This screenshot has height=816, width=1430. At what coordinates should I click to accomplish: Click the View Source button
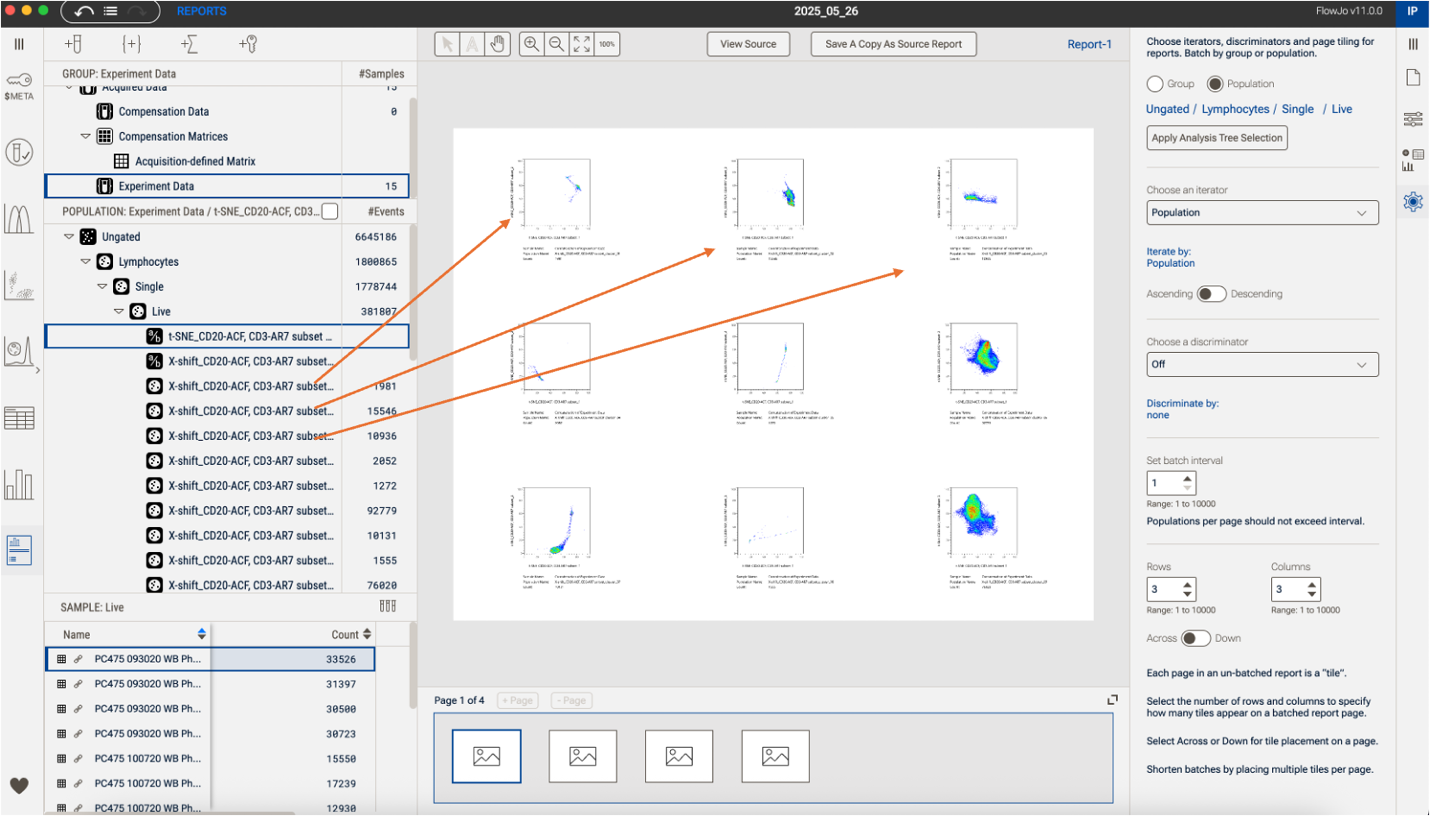coord(748,44)
